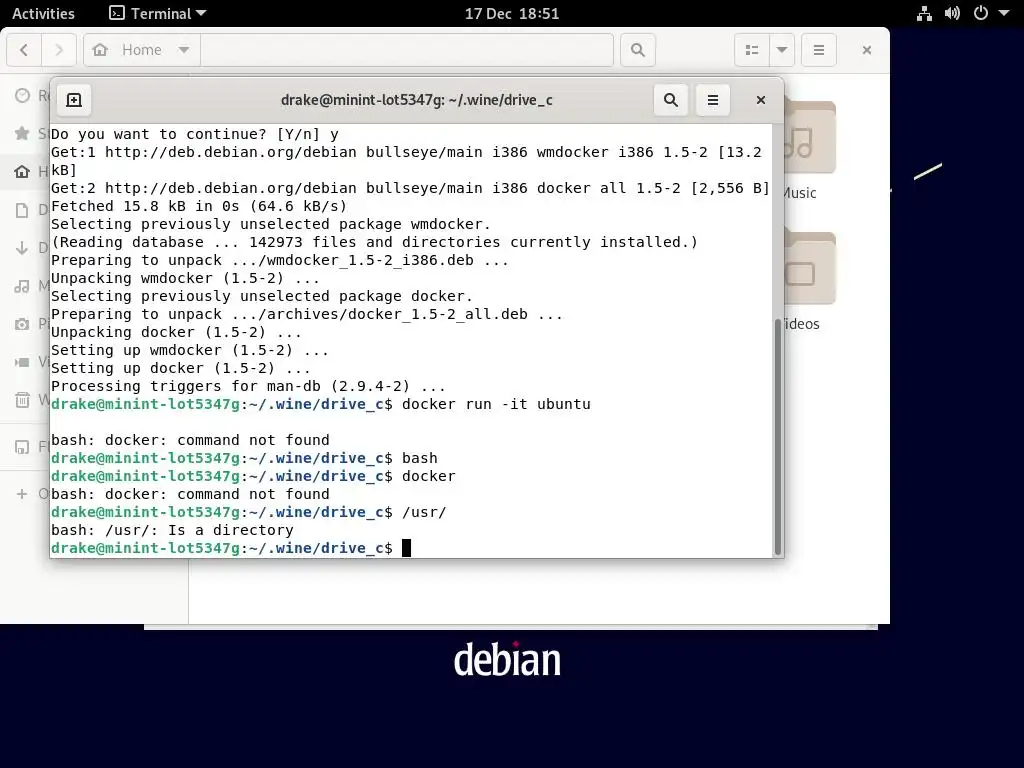Toggle list view in Files window

pyautogui.click(x=752, y=50)
